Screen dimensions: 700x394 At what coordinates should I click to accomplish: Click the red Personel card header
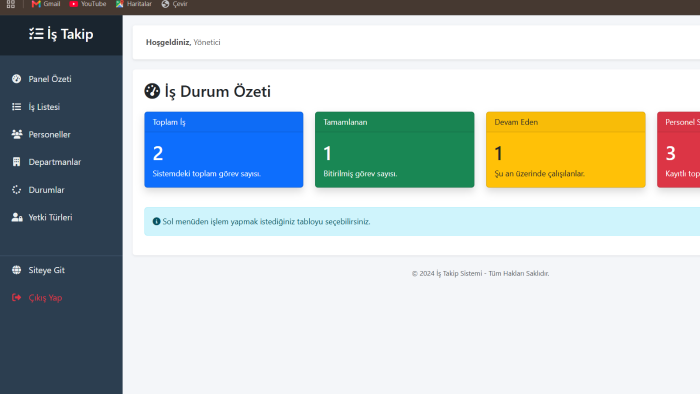pyautogui.click(x=679, y=122)
